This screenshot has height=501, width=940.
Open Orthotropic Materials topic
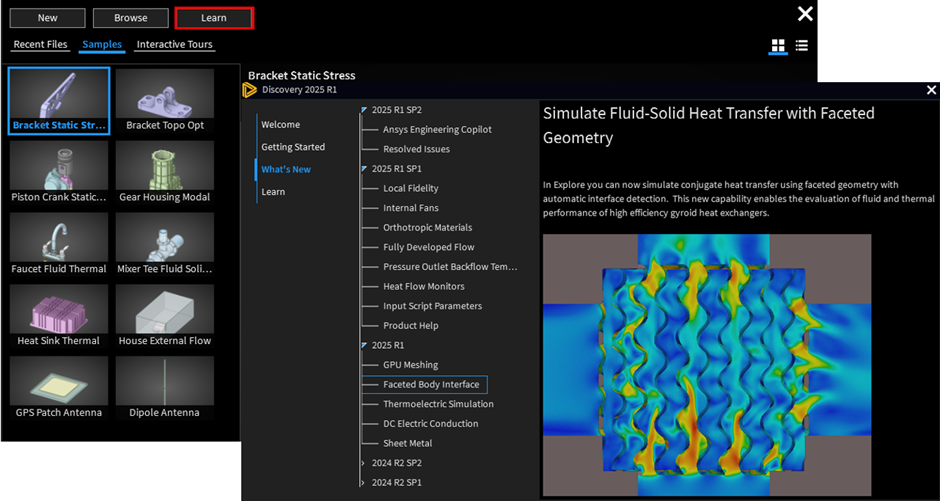click(427, 228)
